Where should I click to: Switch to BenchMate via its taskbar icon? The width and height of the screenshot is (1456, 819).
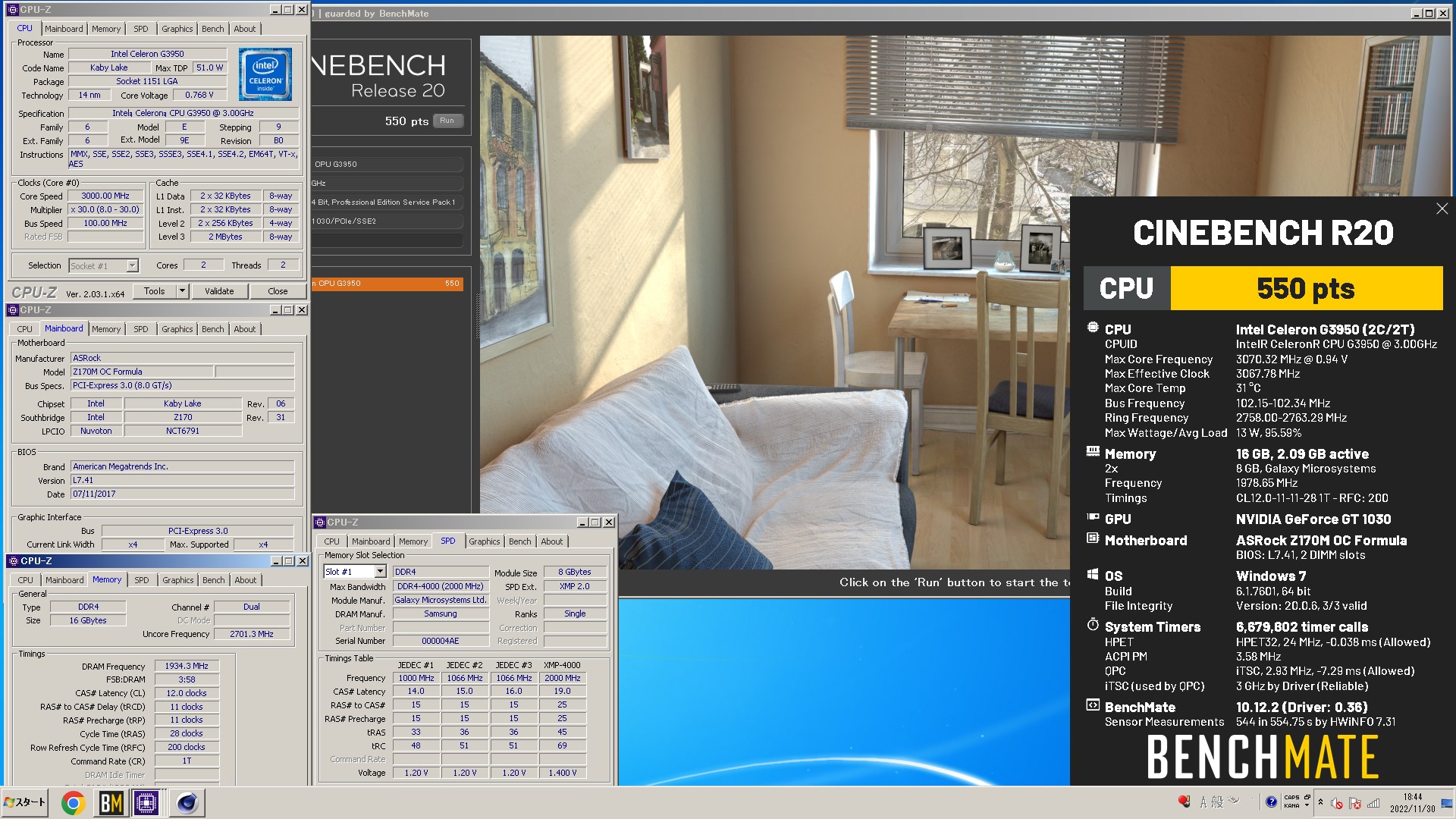tap(111, 802)
